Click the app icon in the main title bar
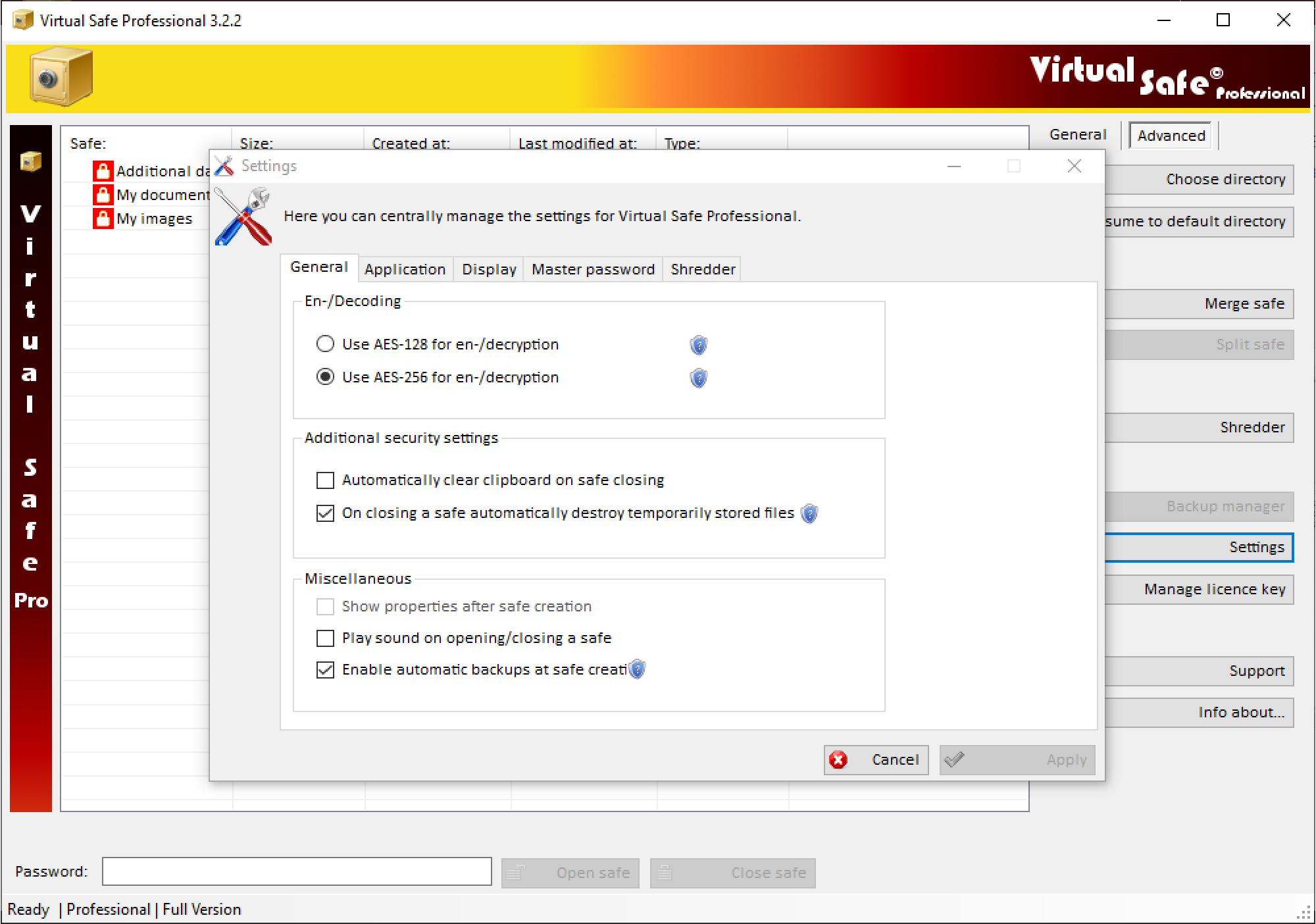The height and width of the screenshot is (924, 1316). 22,20
